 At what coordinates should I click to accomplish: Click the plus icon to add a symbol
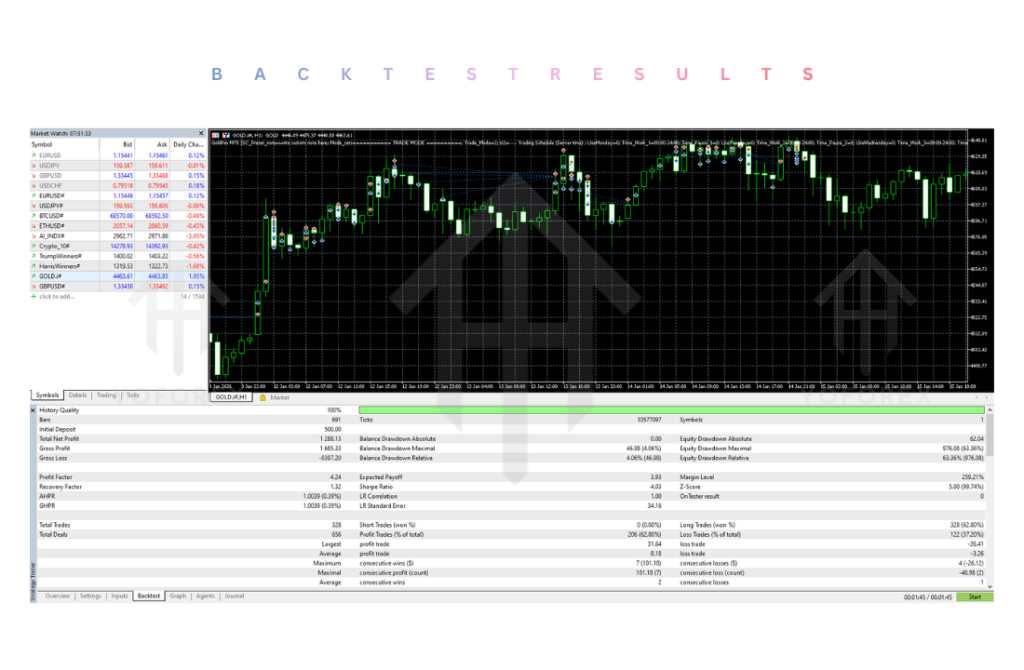pos(36,297)
